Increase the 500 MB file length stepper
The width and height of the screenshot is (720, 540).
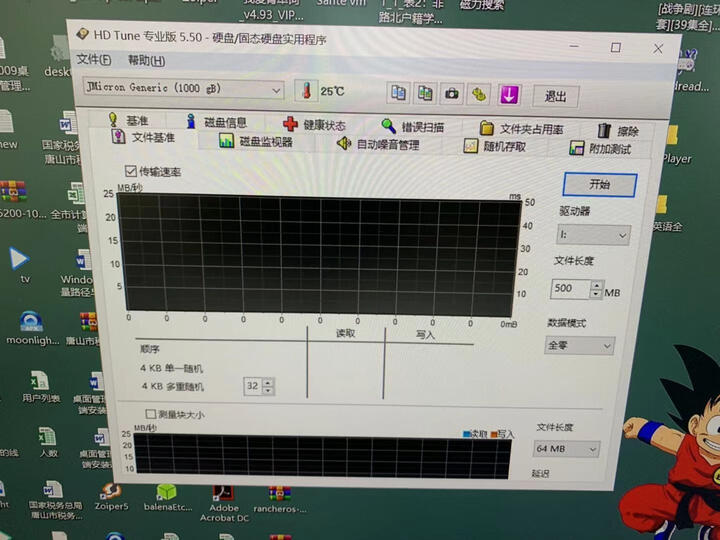(596, 285)
